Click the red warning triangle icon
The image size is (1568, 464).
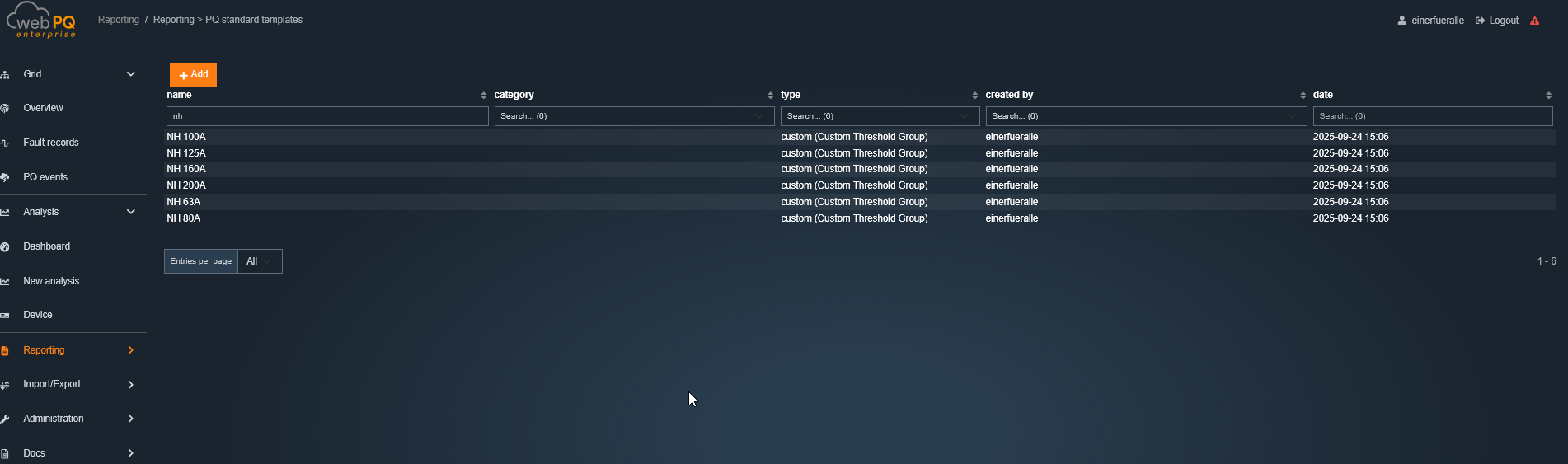point(1534,21)
